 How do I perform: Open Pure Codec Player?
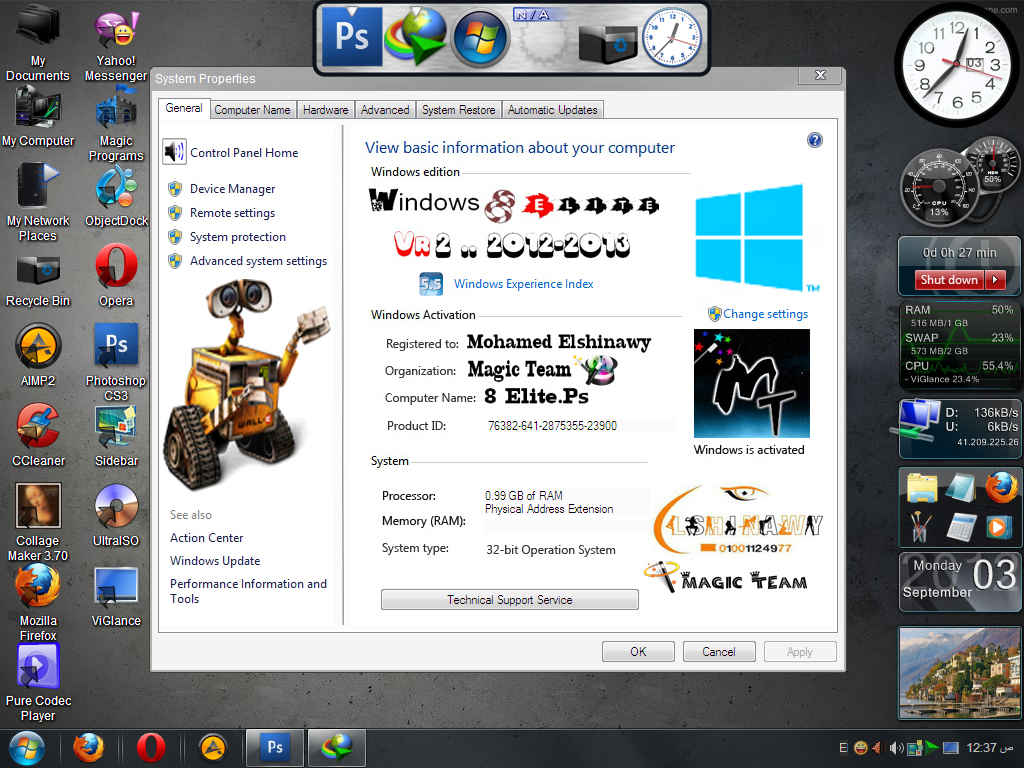[x=38, y=665]
